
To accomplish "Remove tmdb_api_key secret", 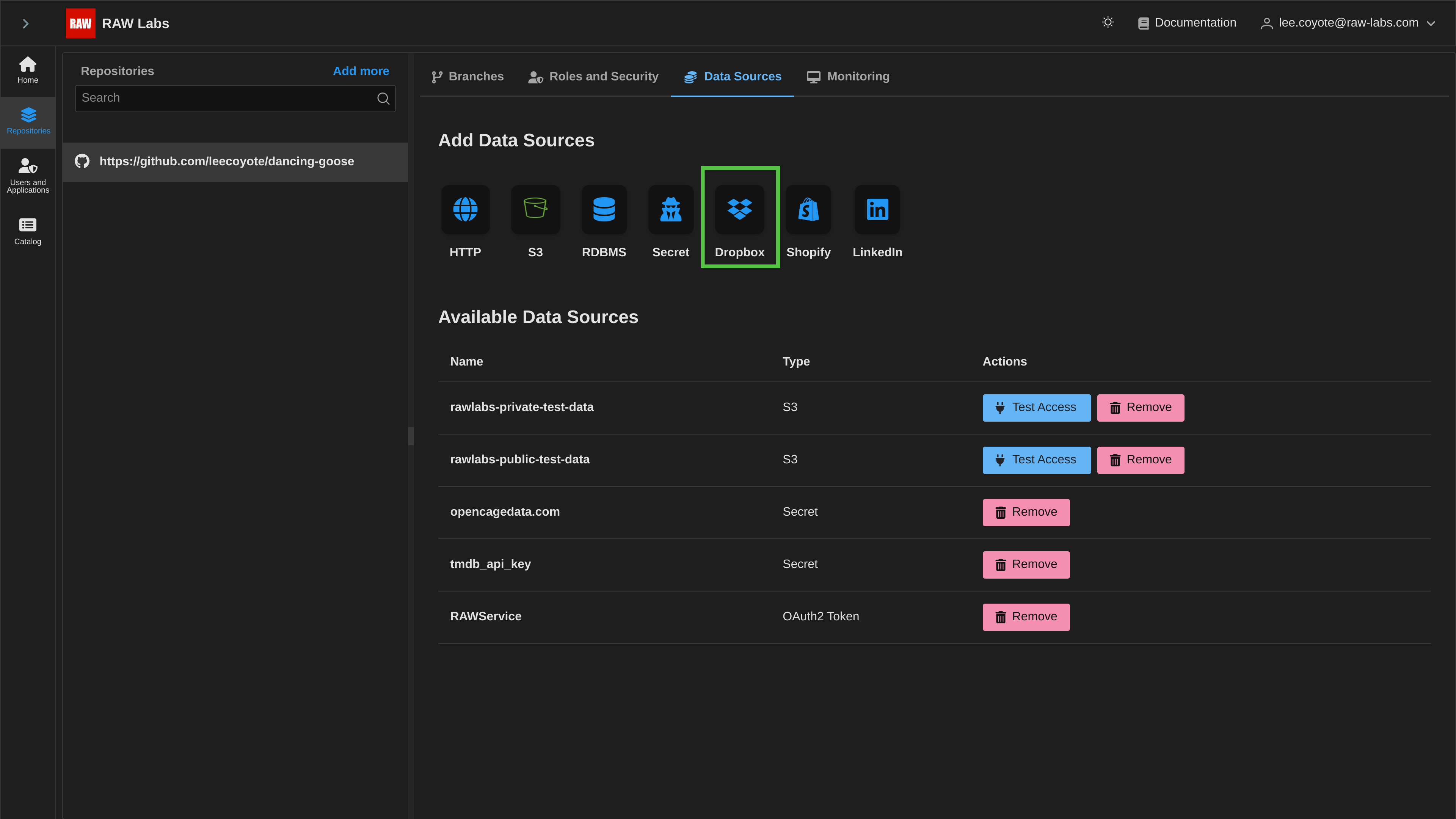I will tap(1026, 565).
